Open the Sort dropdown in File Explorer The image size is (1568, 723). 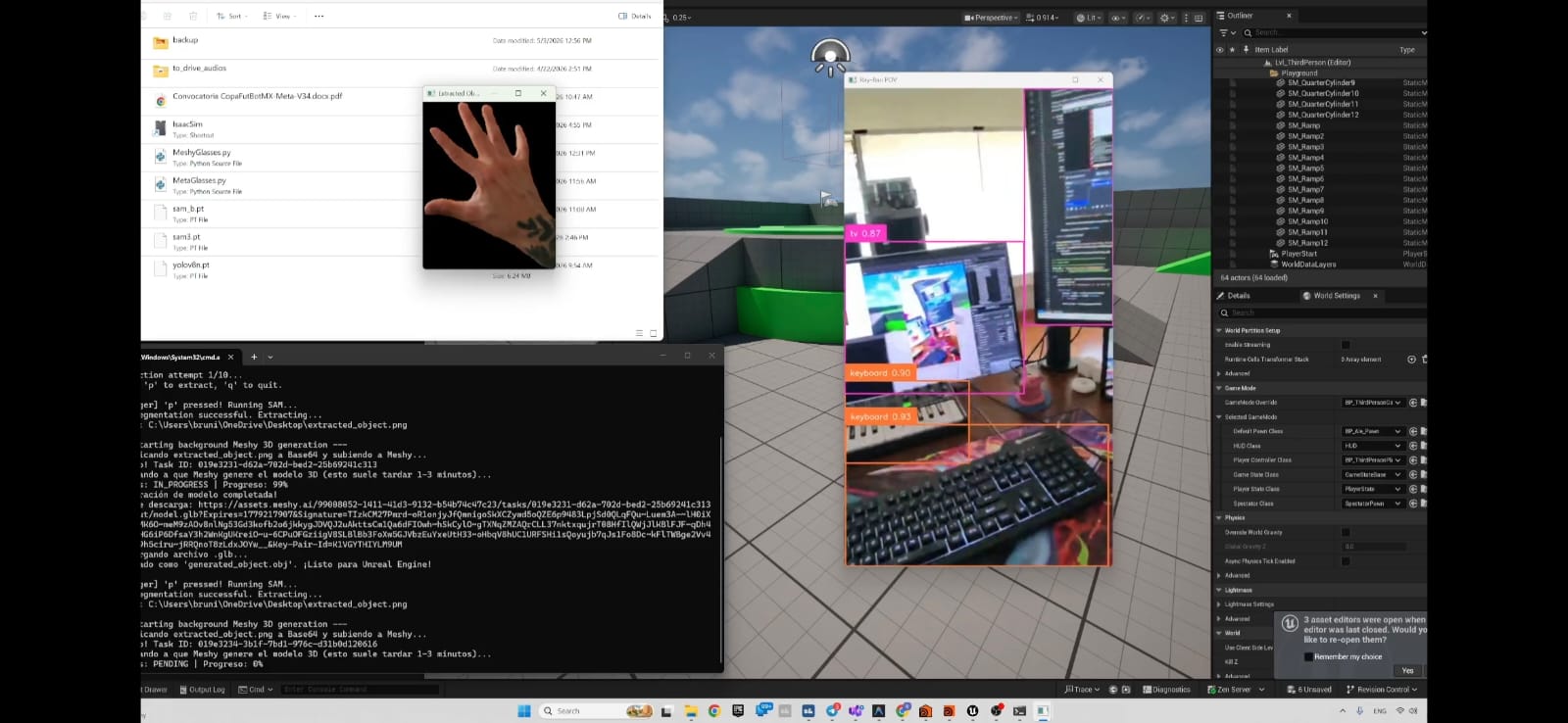coord(232,16)
